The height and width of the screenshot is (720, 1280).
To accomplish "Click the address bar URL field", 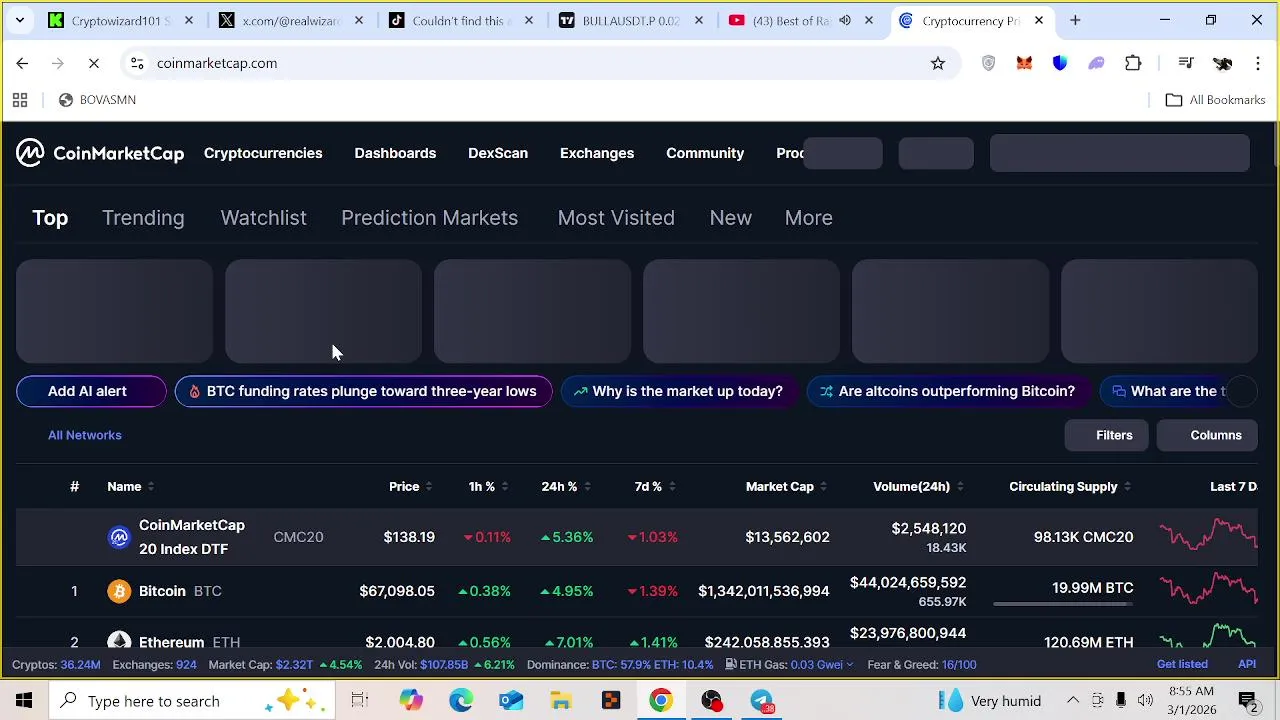I will (x=540, y=63).
